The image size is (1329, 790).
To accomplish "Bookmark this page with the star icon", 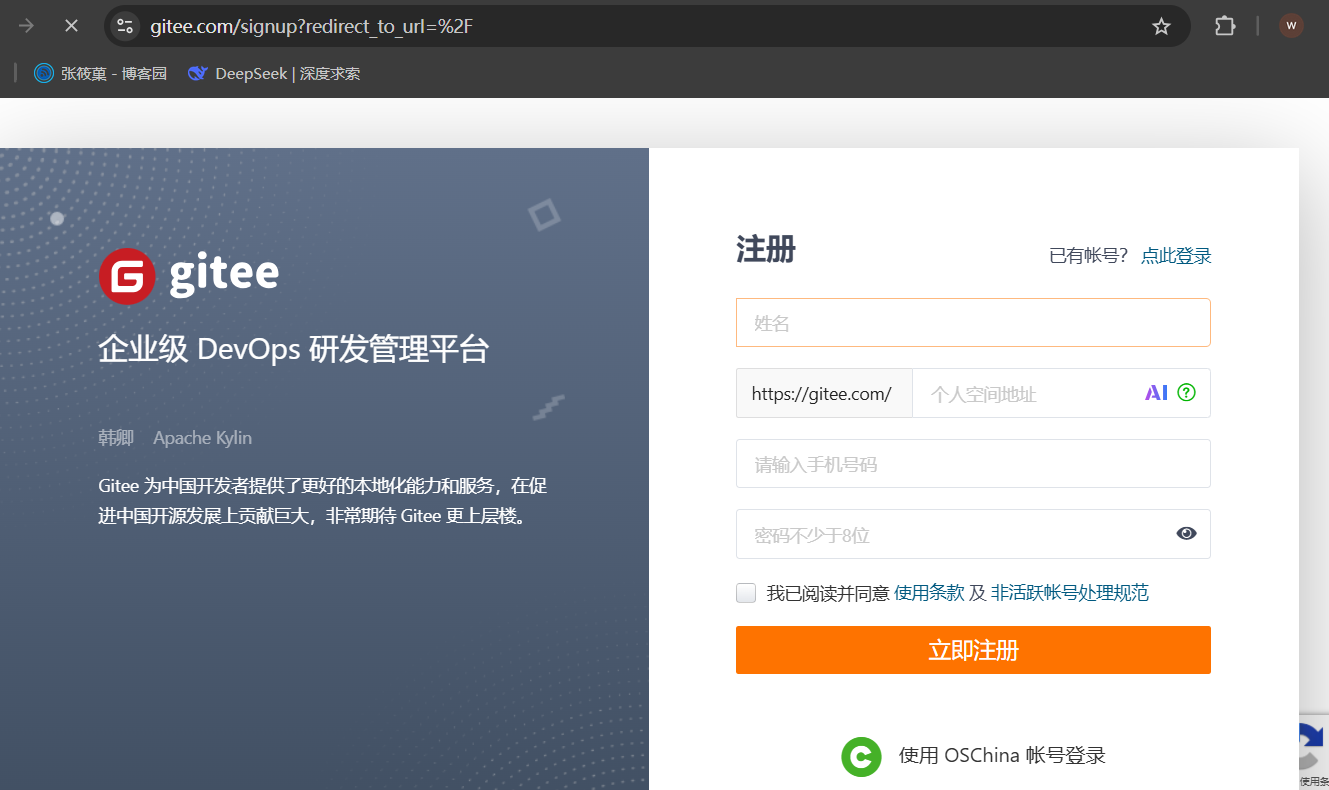I will point(1161,26).
